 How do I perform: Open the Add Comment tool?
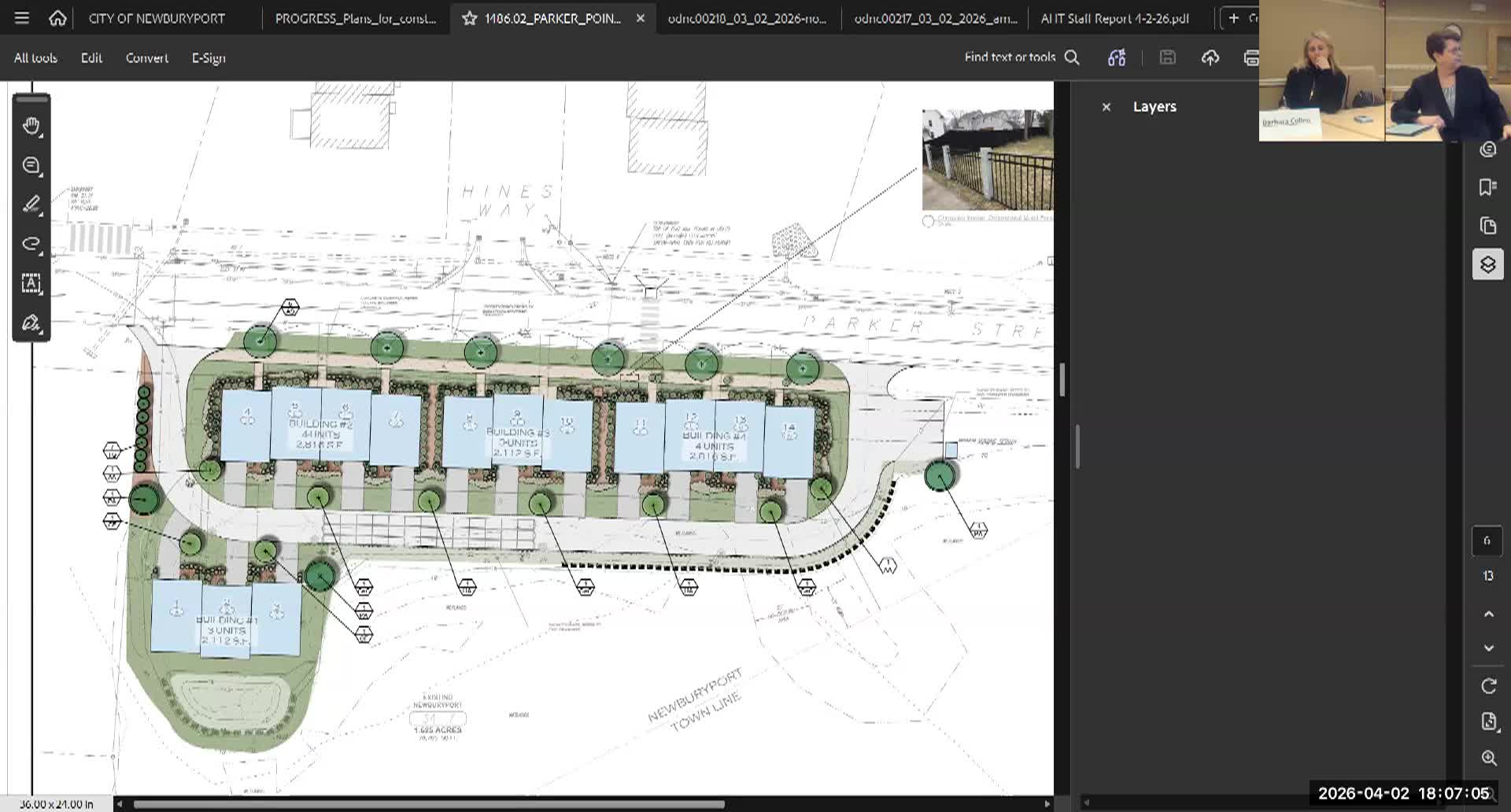(x=31, y=165)
